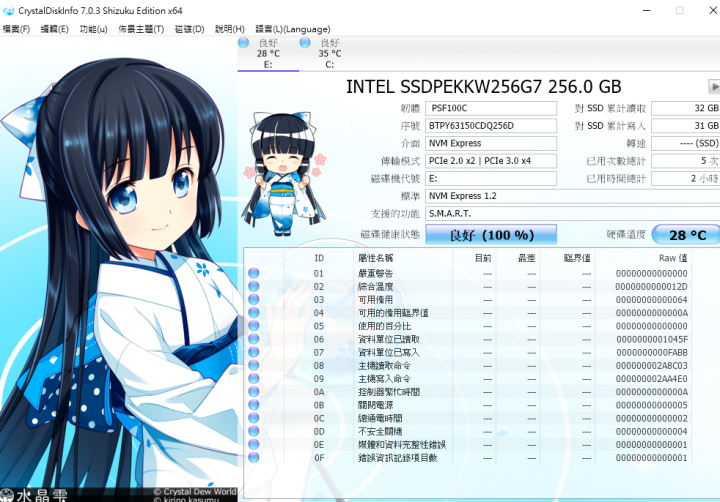
Task: Open the 說明(H) menu
Action: point(230,29)
